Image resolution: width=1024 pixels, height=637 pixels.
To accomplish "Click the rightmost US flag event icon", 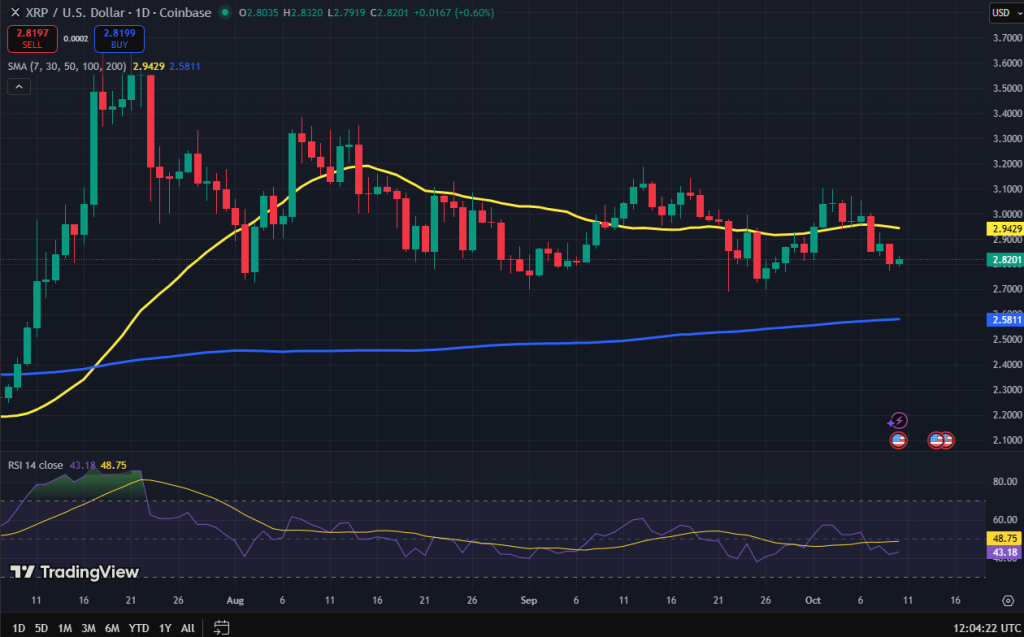I will [946, 440].
